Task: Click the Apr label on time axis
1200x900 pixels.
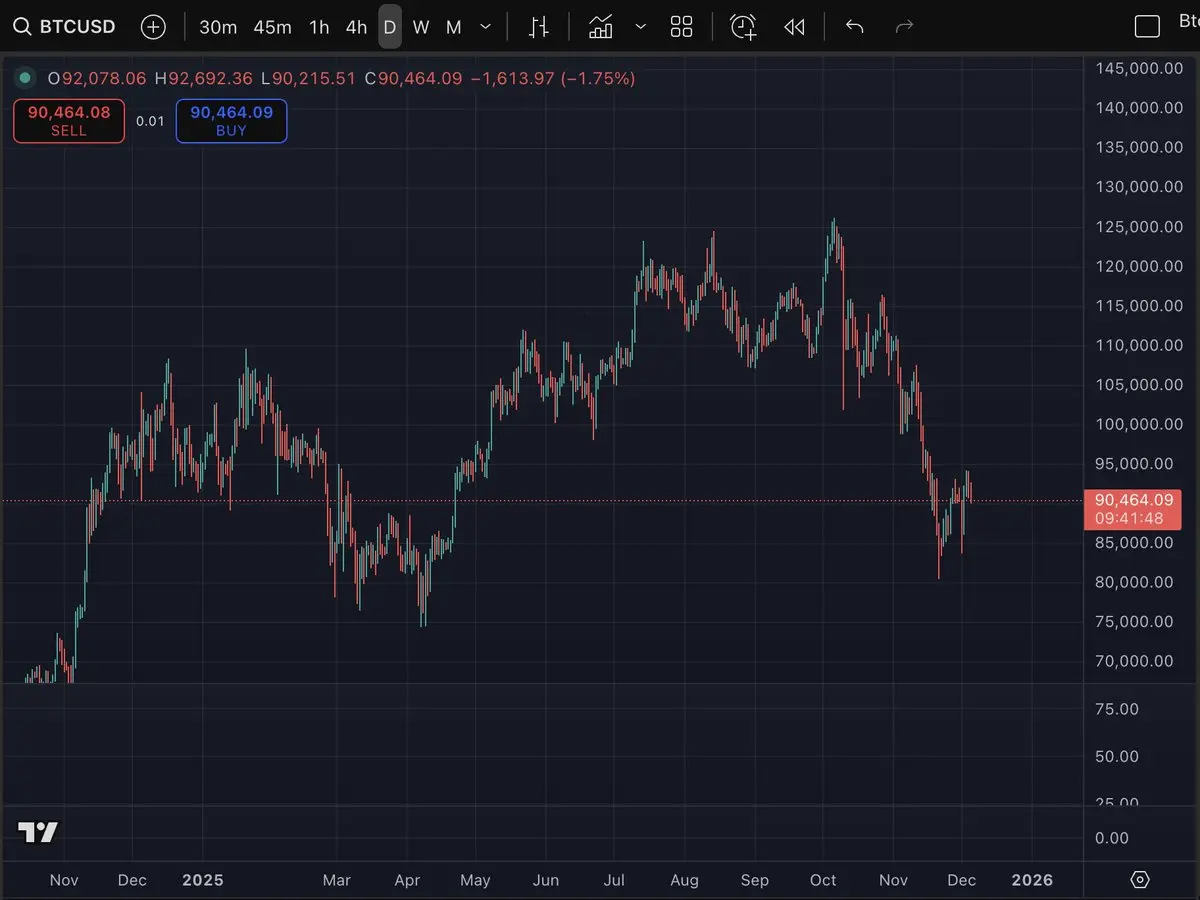Action: click(x=407, y=880)
